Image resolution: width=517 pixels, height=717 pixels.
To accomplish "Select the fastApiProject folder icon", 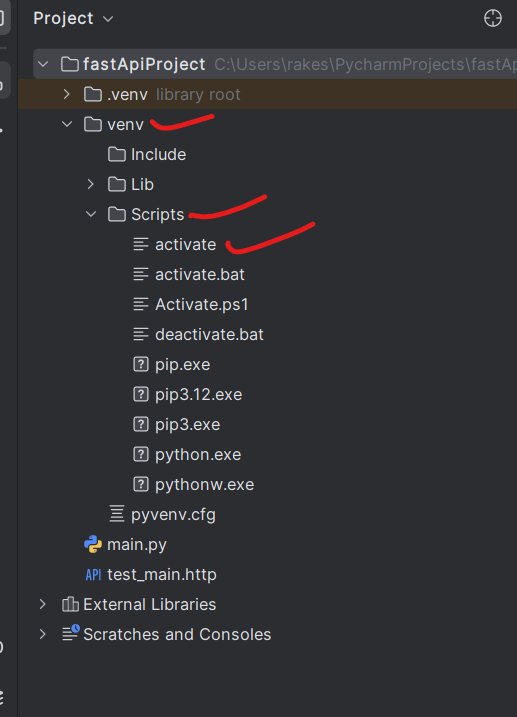I will [x=70, y=64].
